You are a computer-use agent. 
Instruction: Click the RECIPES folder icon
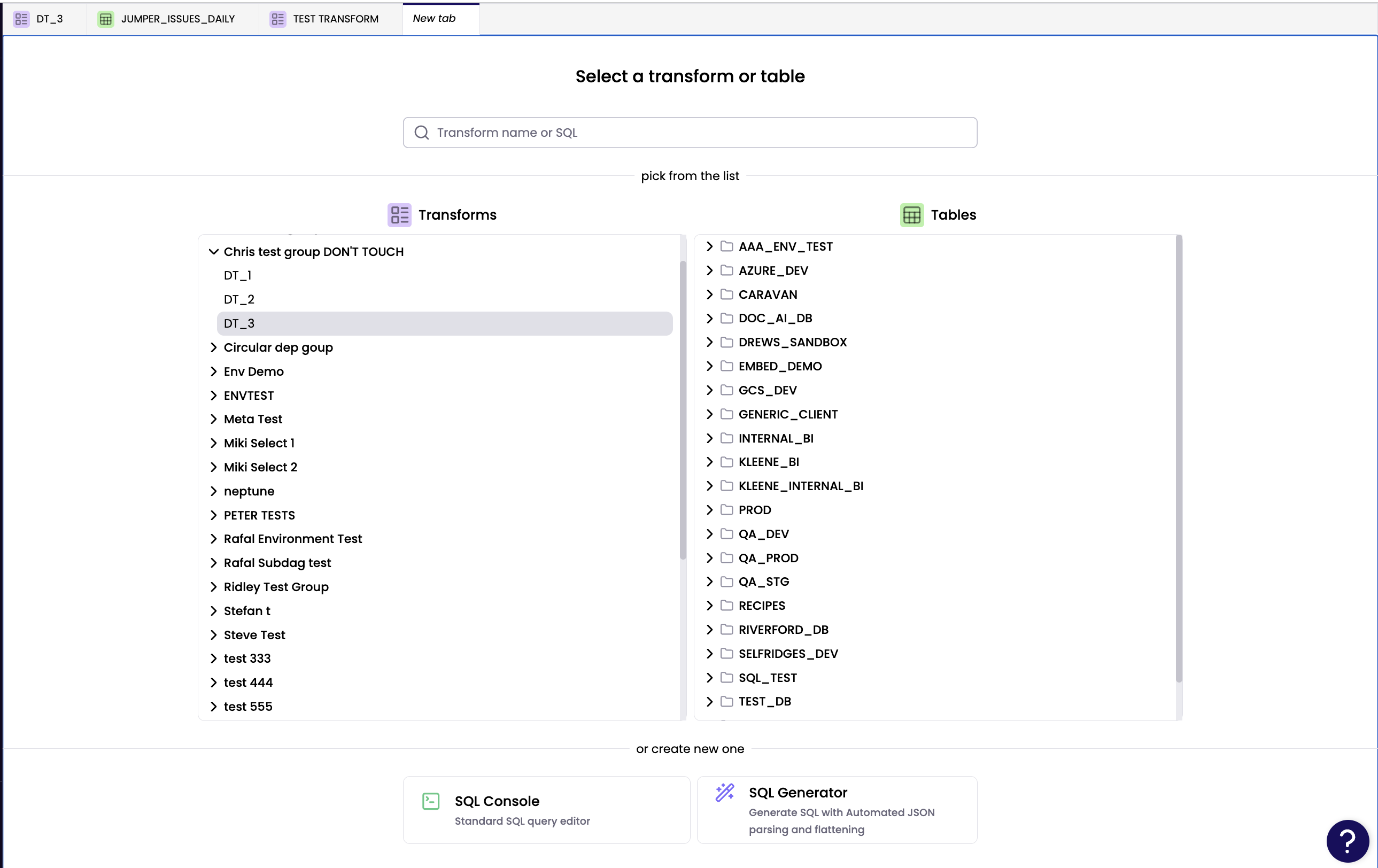point(726,606)
